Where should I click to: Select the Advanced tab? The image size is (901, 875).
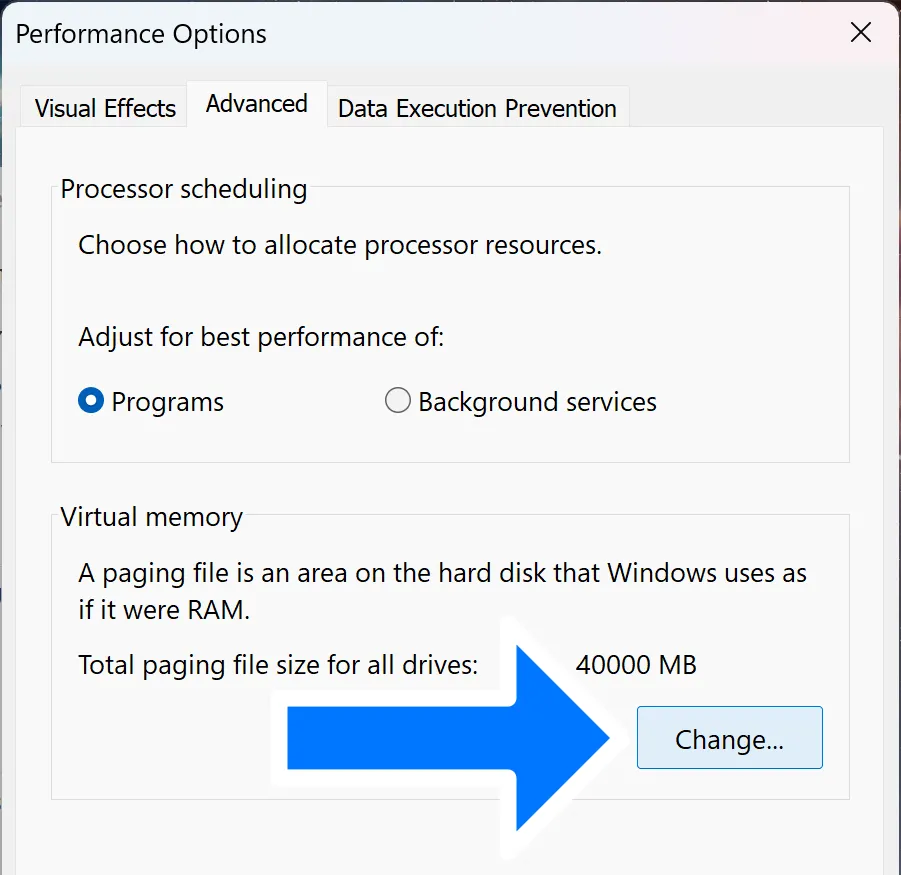[256, 104]
